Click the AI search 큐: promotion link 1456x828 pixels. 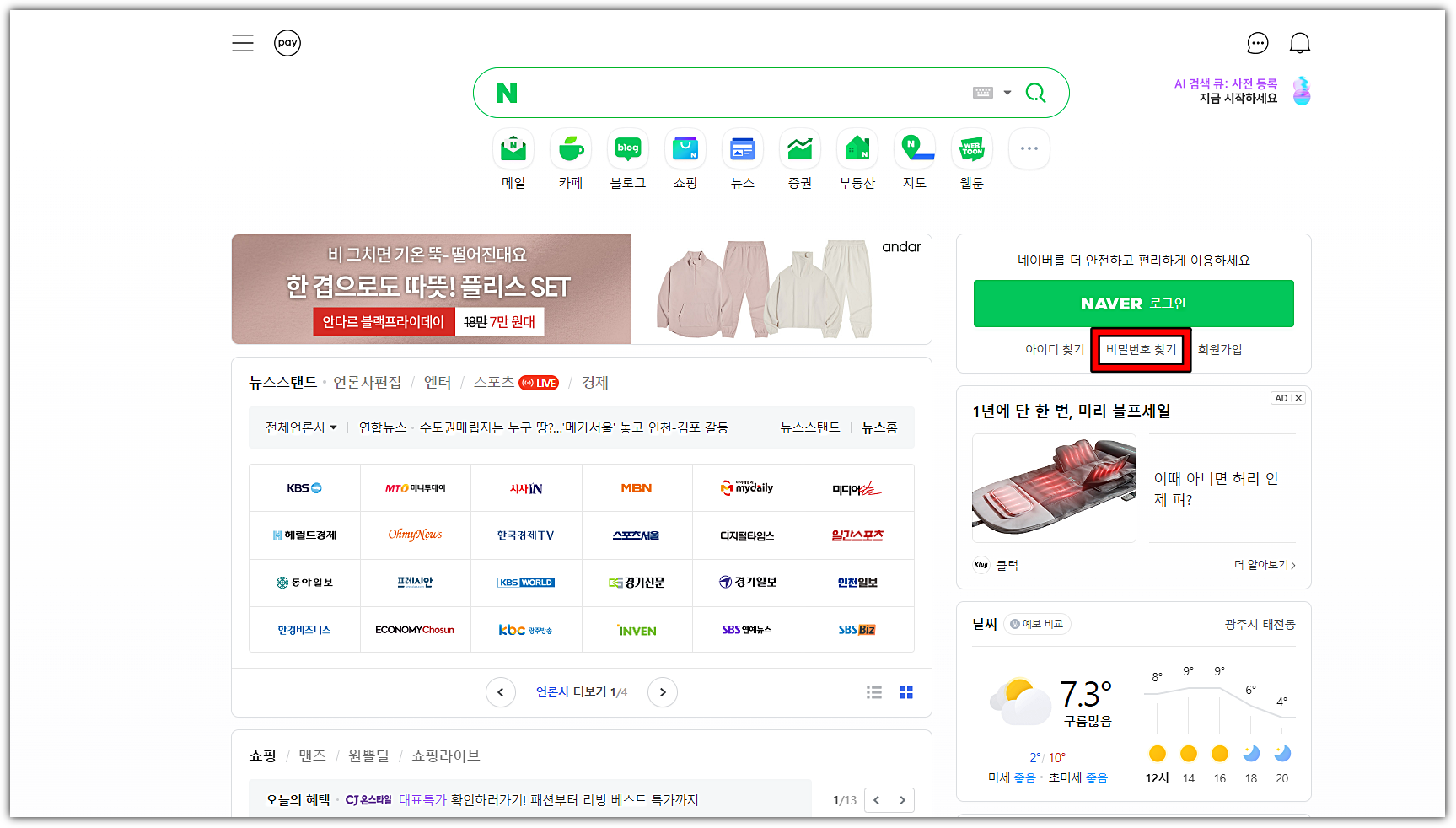1242,91
